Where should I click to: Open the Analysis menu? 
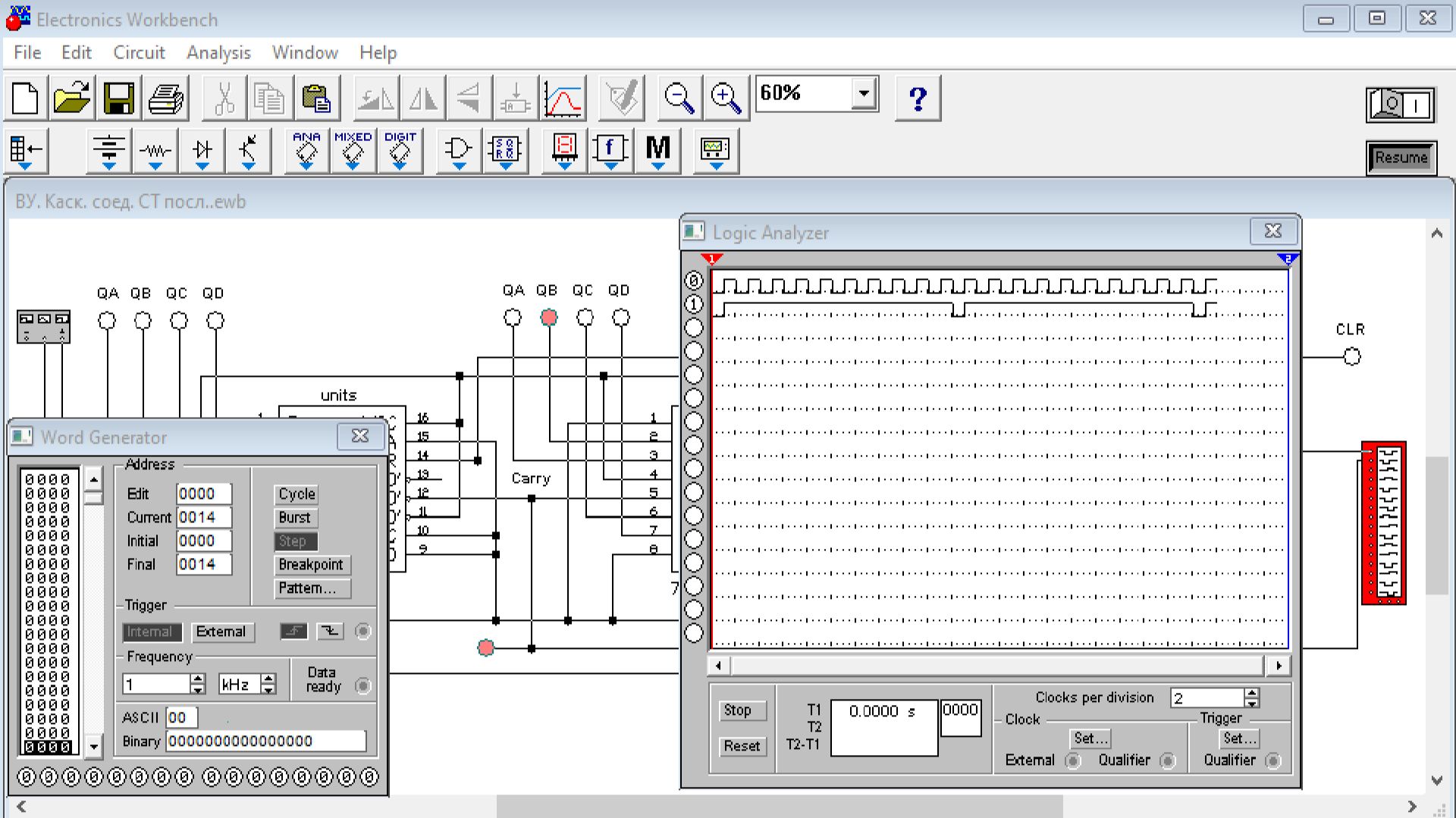pyautogui.click(x=218, y=53)
